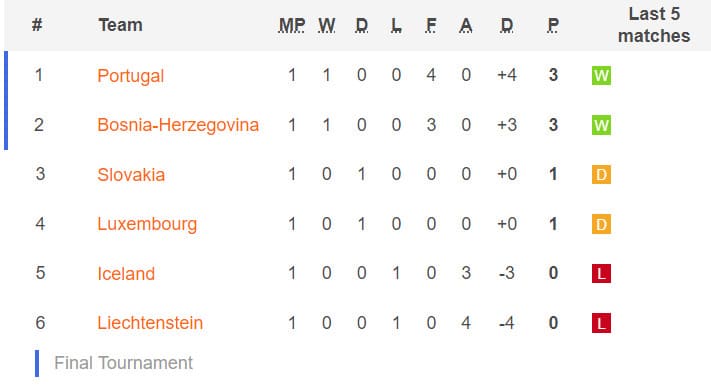Open the Luxembourg team link
The image size is (711, 391).
point(147,224)
